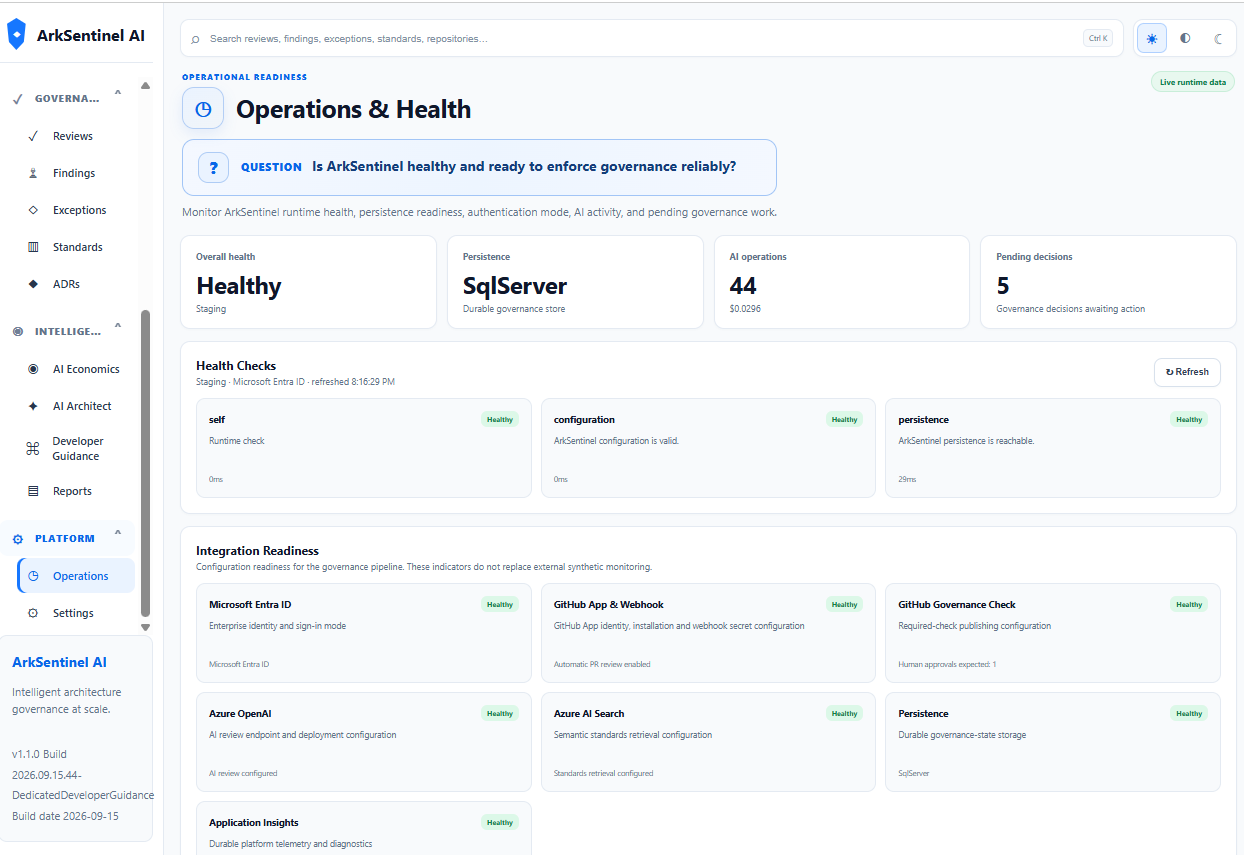Click the Reviews checkmark icon in sidebar
This screenshot has width=1244, height=855.
click(33, 136)
